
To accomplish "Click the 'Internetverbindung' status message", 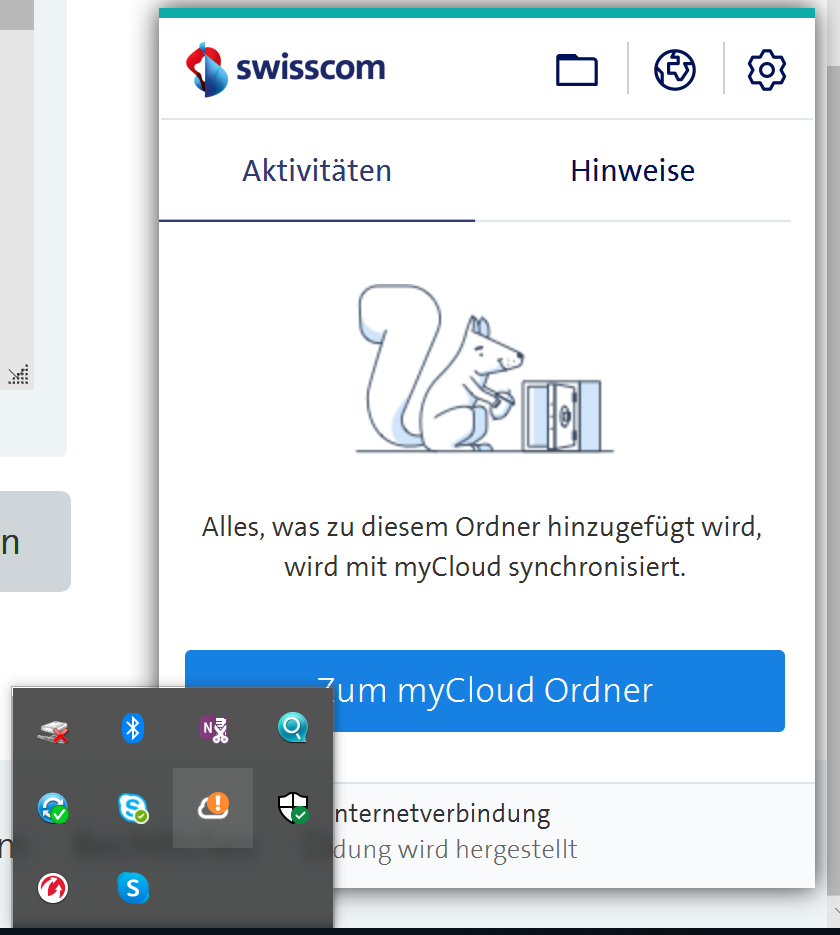I will click(445, 814).
